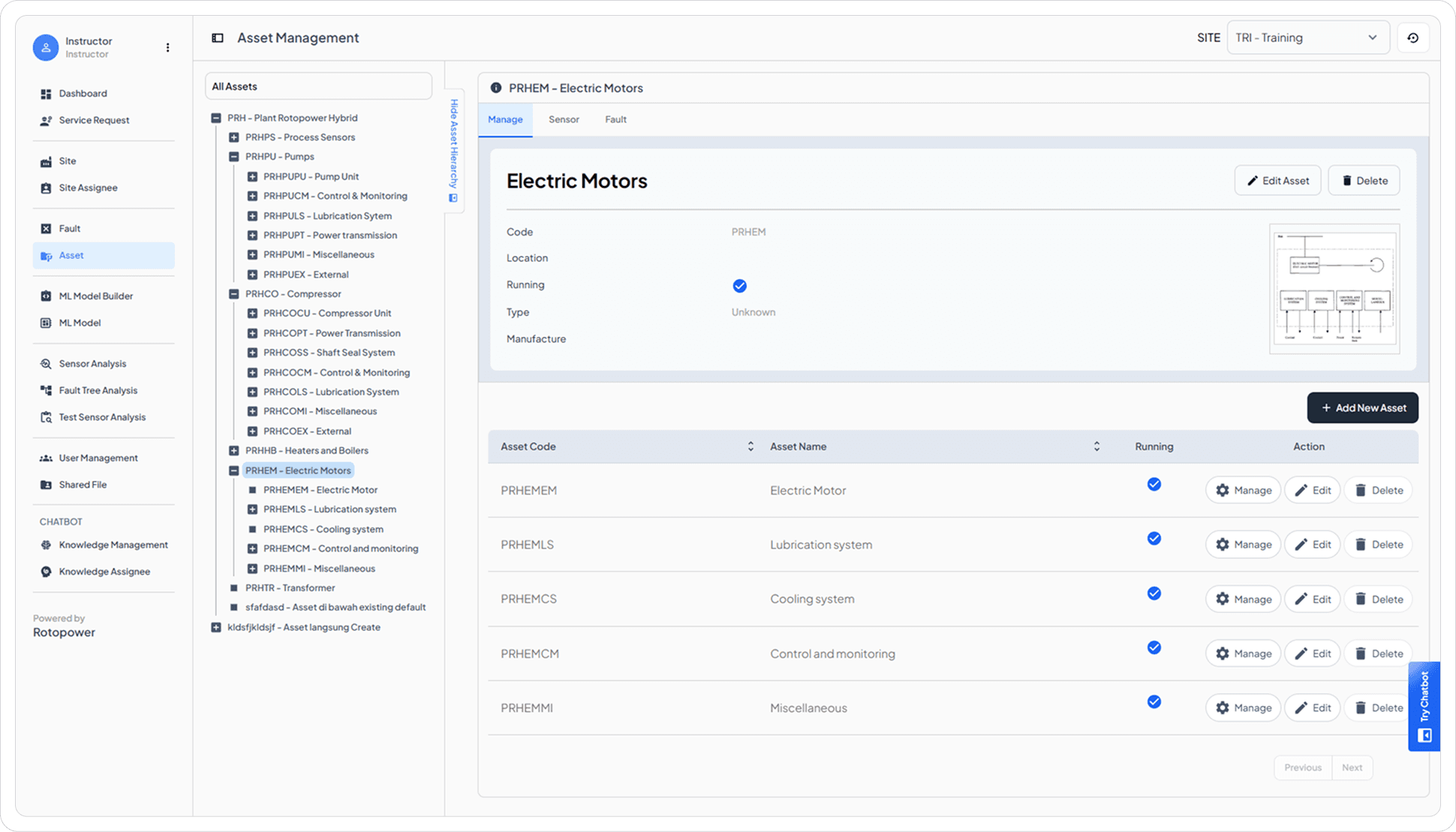Toggle the Running checkmark for the Electric Motors asset

point(739,286)
